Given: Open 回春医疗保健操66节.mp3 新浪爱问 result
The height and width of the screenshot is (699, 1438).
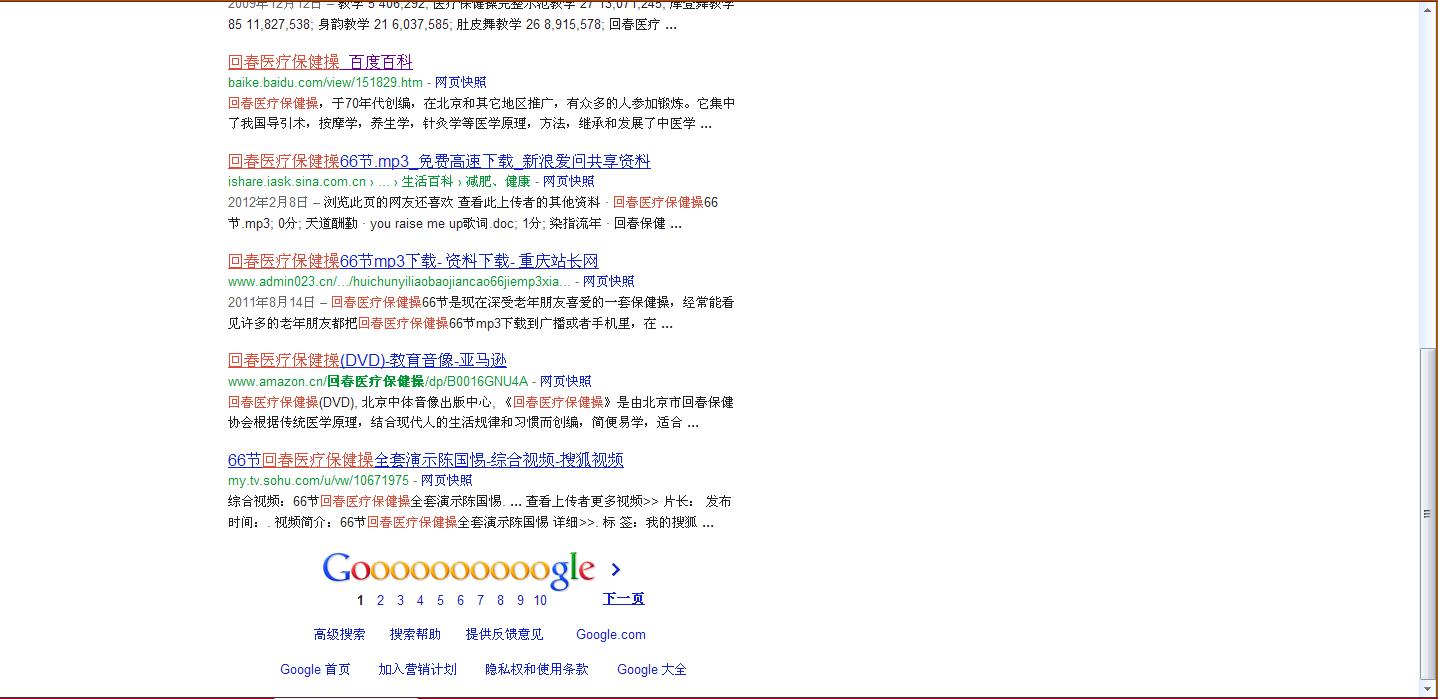Looking at the screenshot, I should point(439,161).
